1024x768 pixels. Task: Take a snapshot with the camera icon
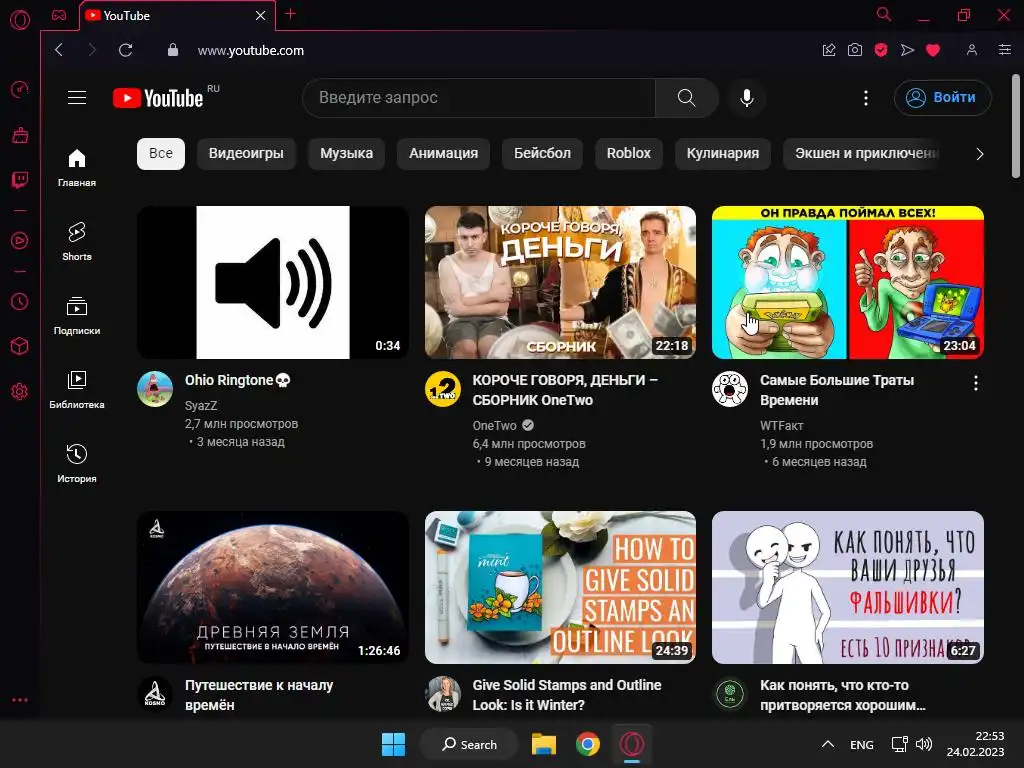click(855, 50)
